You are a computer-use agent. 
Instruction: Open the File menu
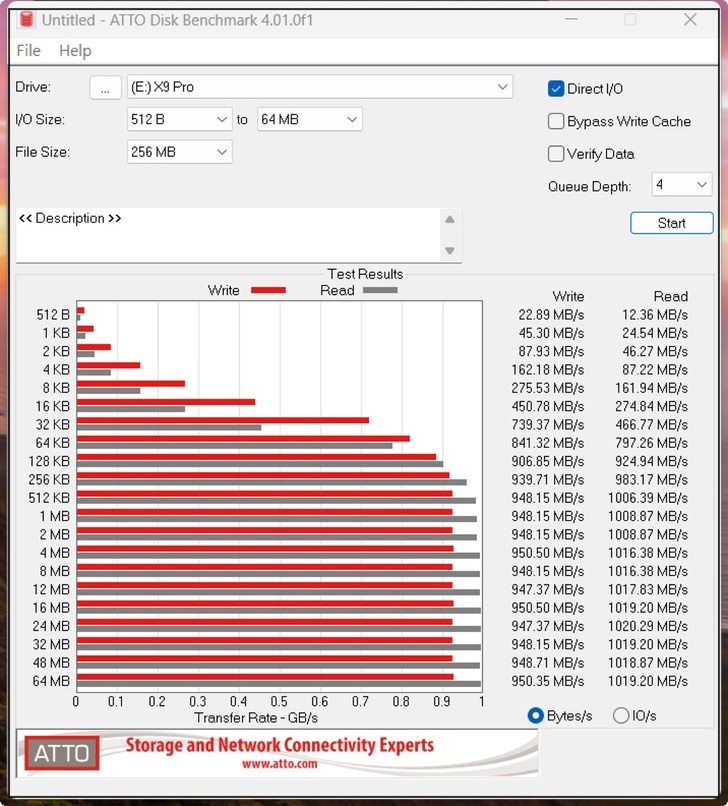tap(28, 50)
